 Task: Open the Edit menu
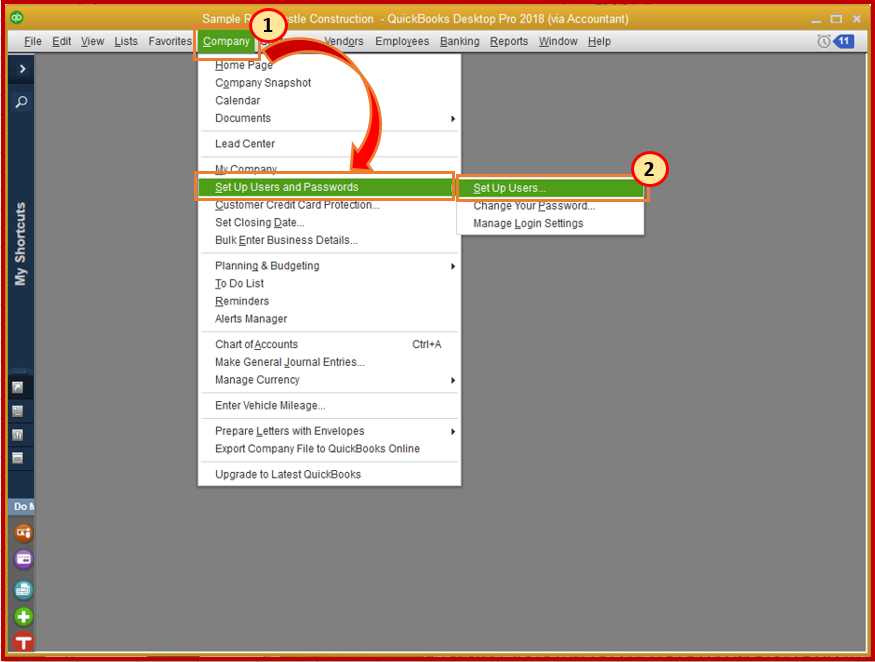(61, 41)
